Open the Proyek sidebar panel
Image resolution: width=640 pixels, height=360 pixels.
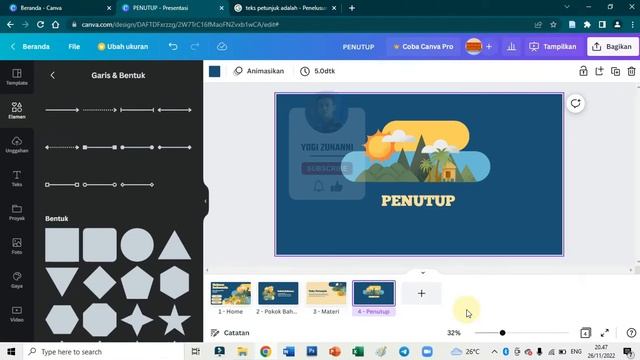tap(17, 212)
